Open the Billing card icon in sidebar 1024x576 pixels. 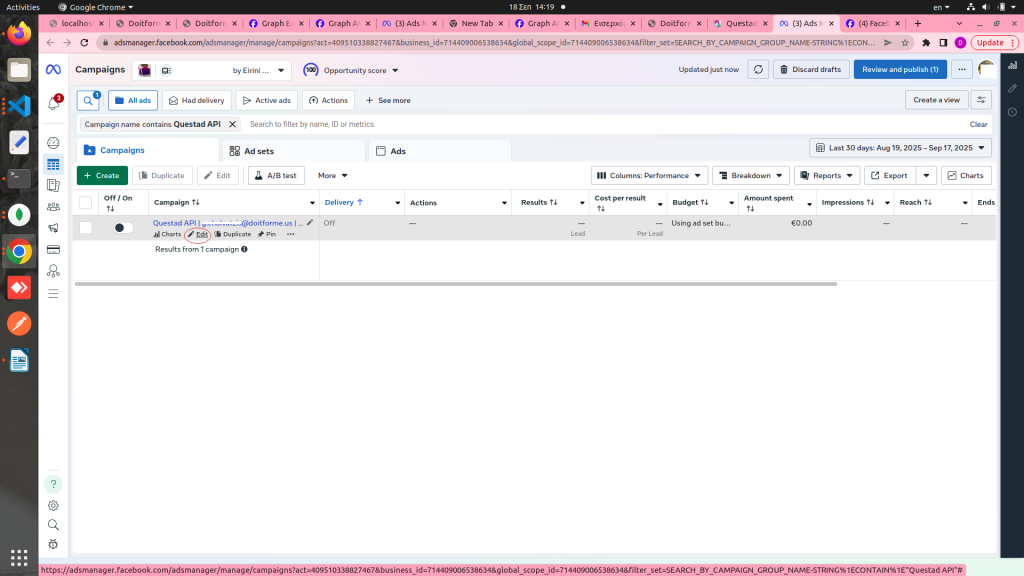click(53, 249)
